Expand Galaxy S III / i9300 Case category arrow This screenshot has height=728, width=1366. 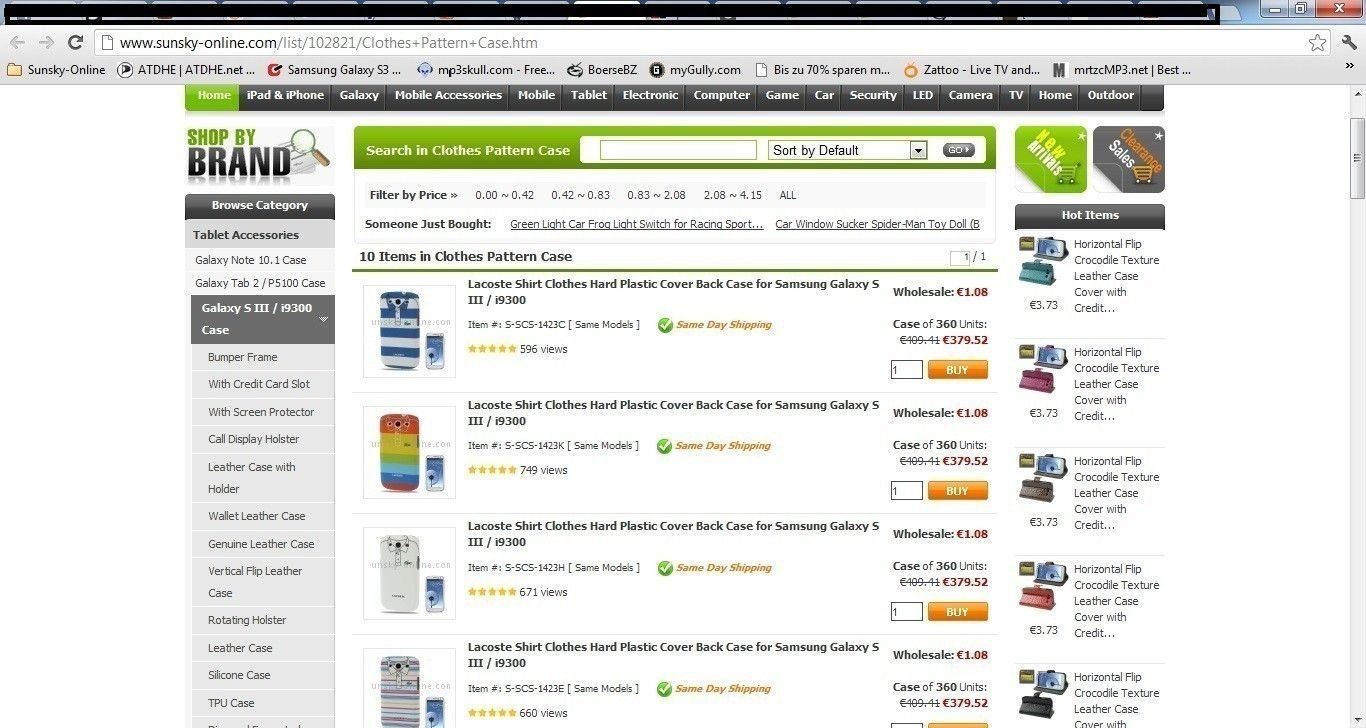pos(324,319)
